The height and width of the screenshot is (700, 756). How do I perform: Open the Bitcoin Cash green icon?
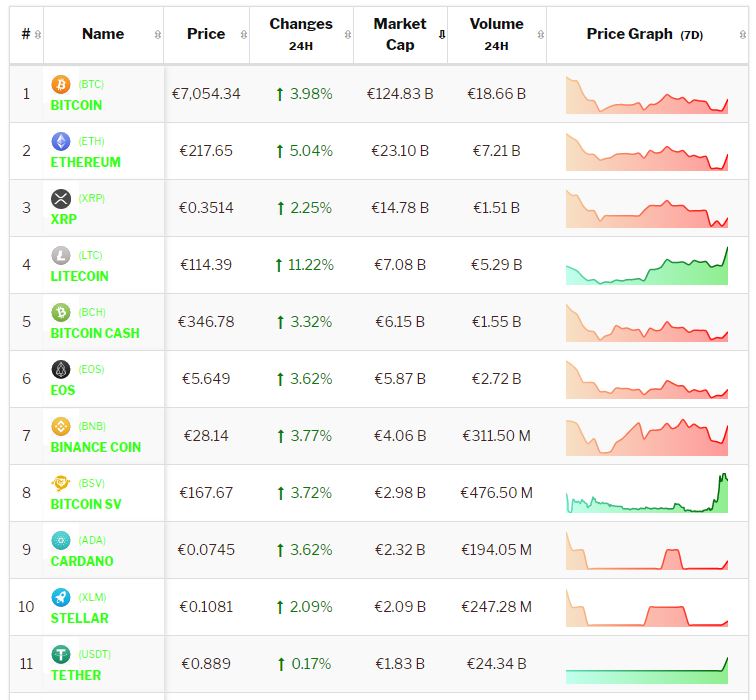coord(61,312)
